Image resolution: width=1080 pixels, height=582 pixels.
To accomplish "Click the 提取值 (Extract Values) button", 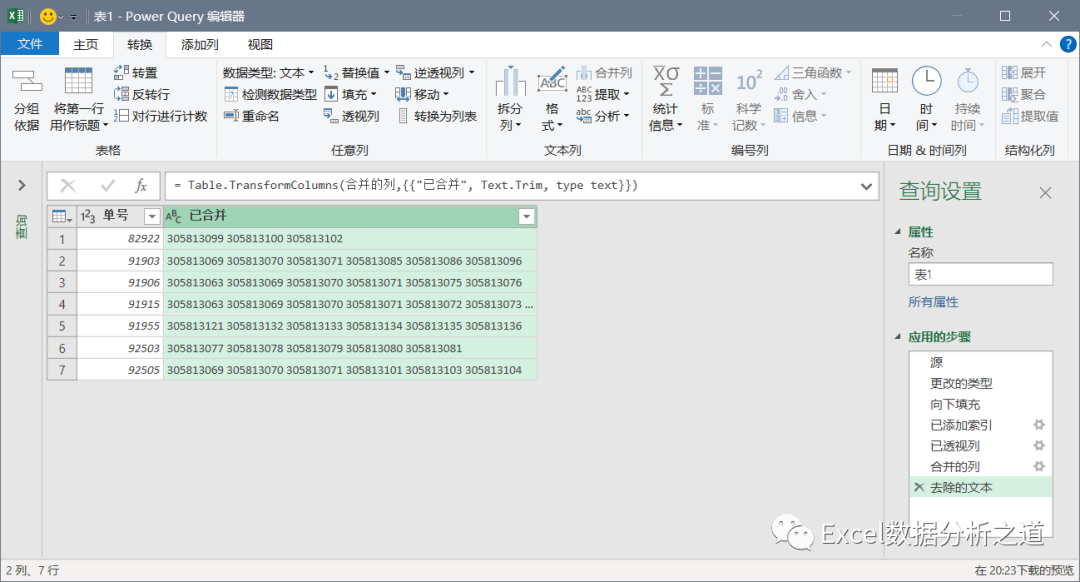I will click(x=1030, y=116).
